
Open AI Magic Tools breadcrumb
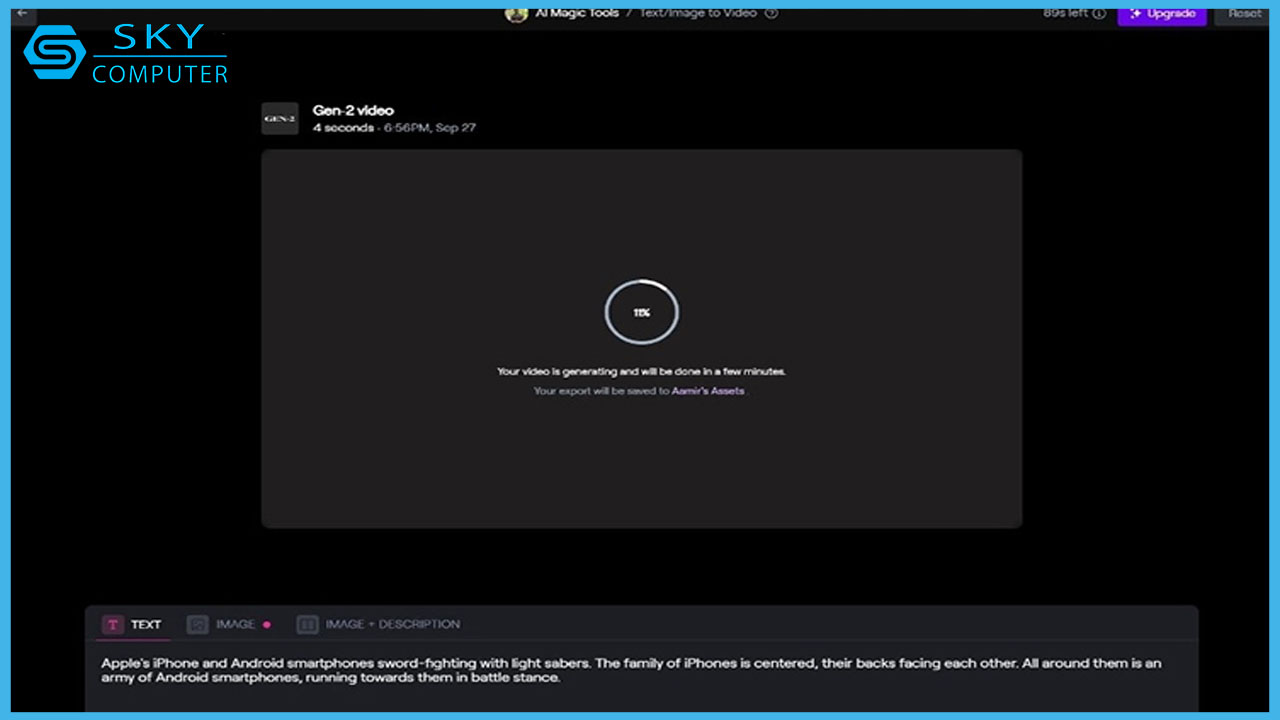click(x=575, y=13)
